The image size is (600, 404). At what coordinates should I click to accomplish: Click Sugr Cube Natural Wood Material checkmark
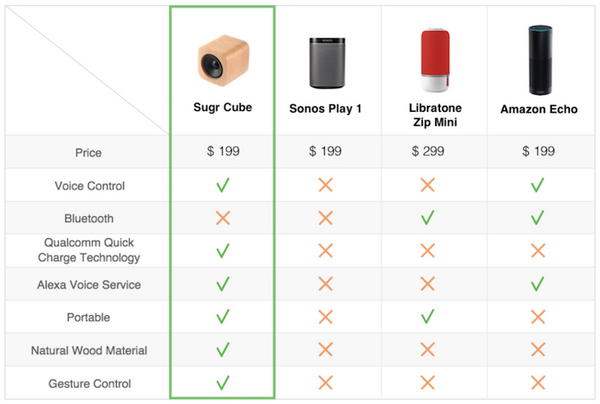(x=223, y=350)
